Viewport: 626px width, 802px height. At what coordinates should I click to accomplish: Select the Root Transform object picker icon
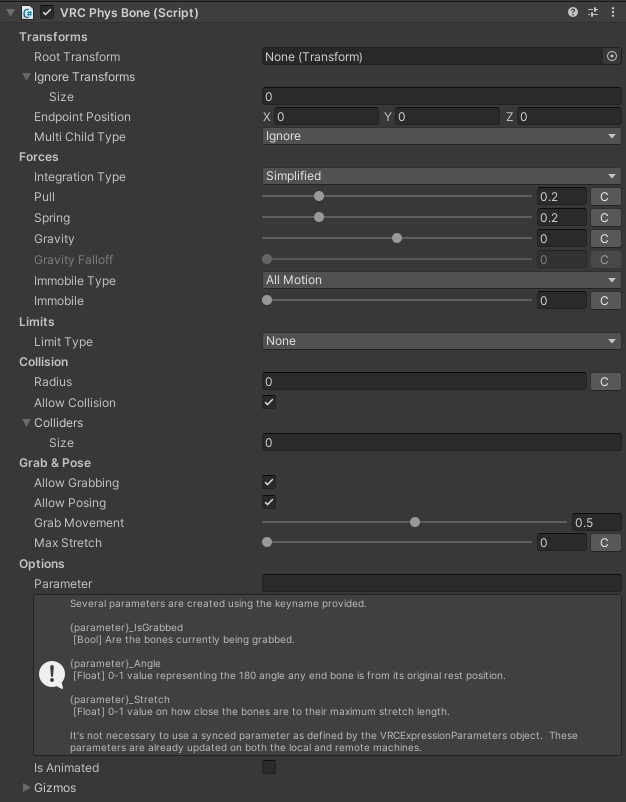(x=611, y=57)
